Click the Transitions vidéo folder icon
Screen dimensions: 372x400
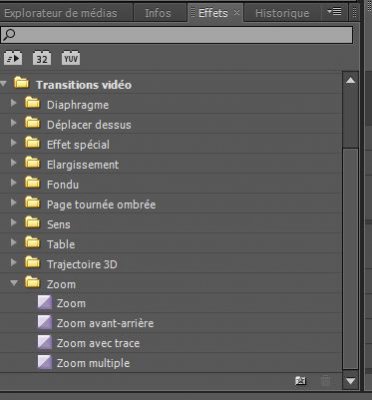pyautogui.click(x=22, y=83)
